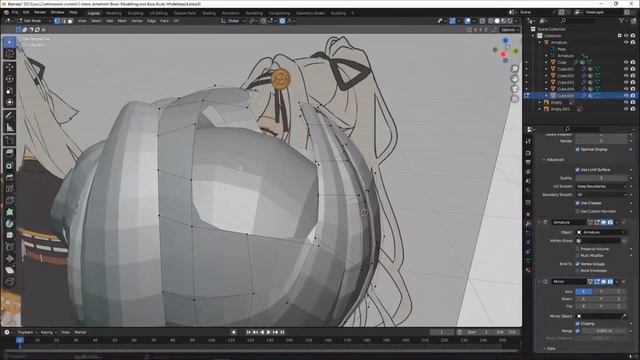
Task: Collapse the Armature modifier panel
Action: pos(540,222)
